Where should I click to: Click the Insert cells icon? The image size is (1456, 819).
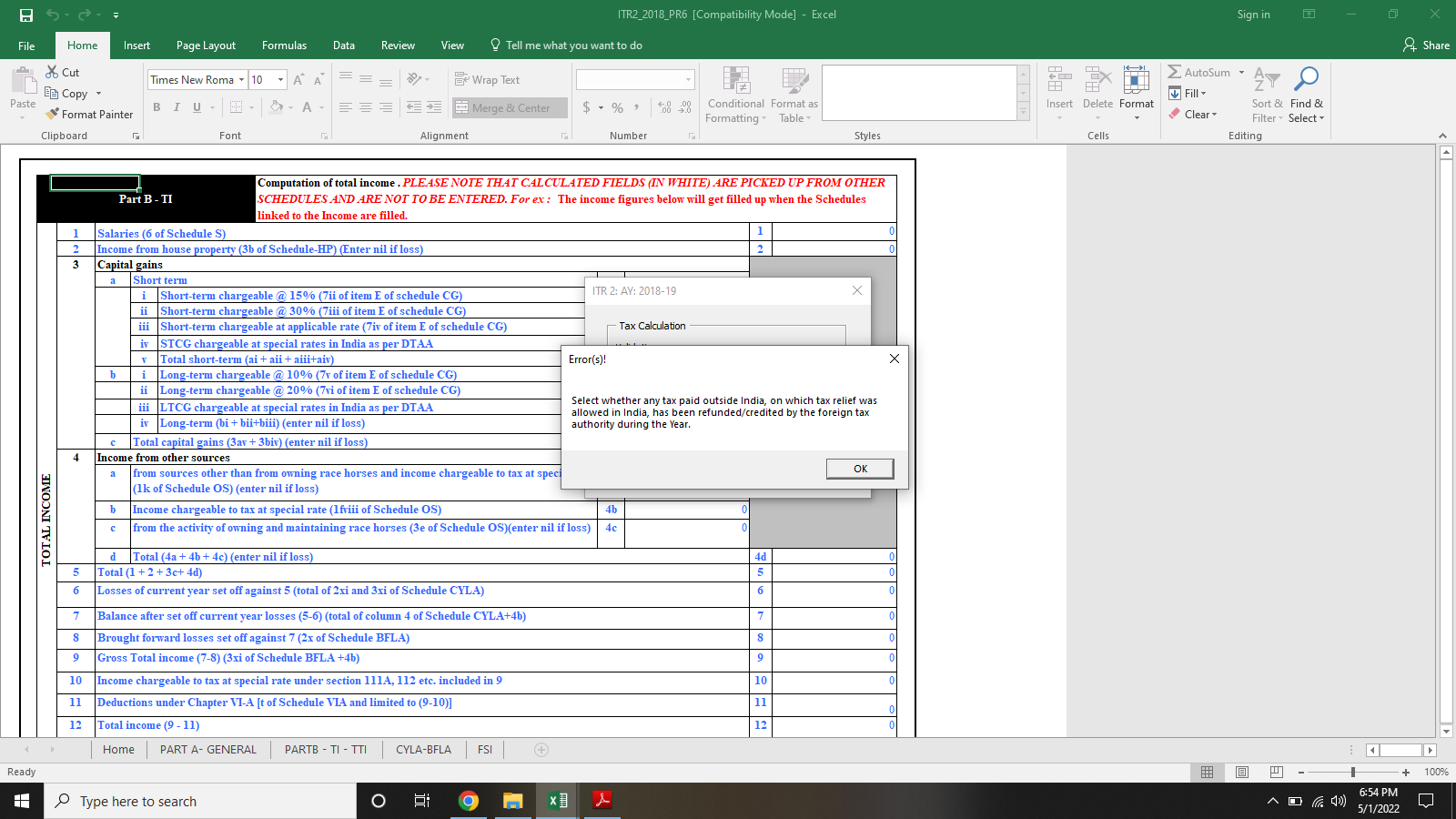point(1059,81)
